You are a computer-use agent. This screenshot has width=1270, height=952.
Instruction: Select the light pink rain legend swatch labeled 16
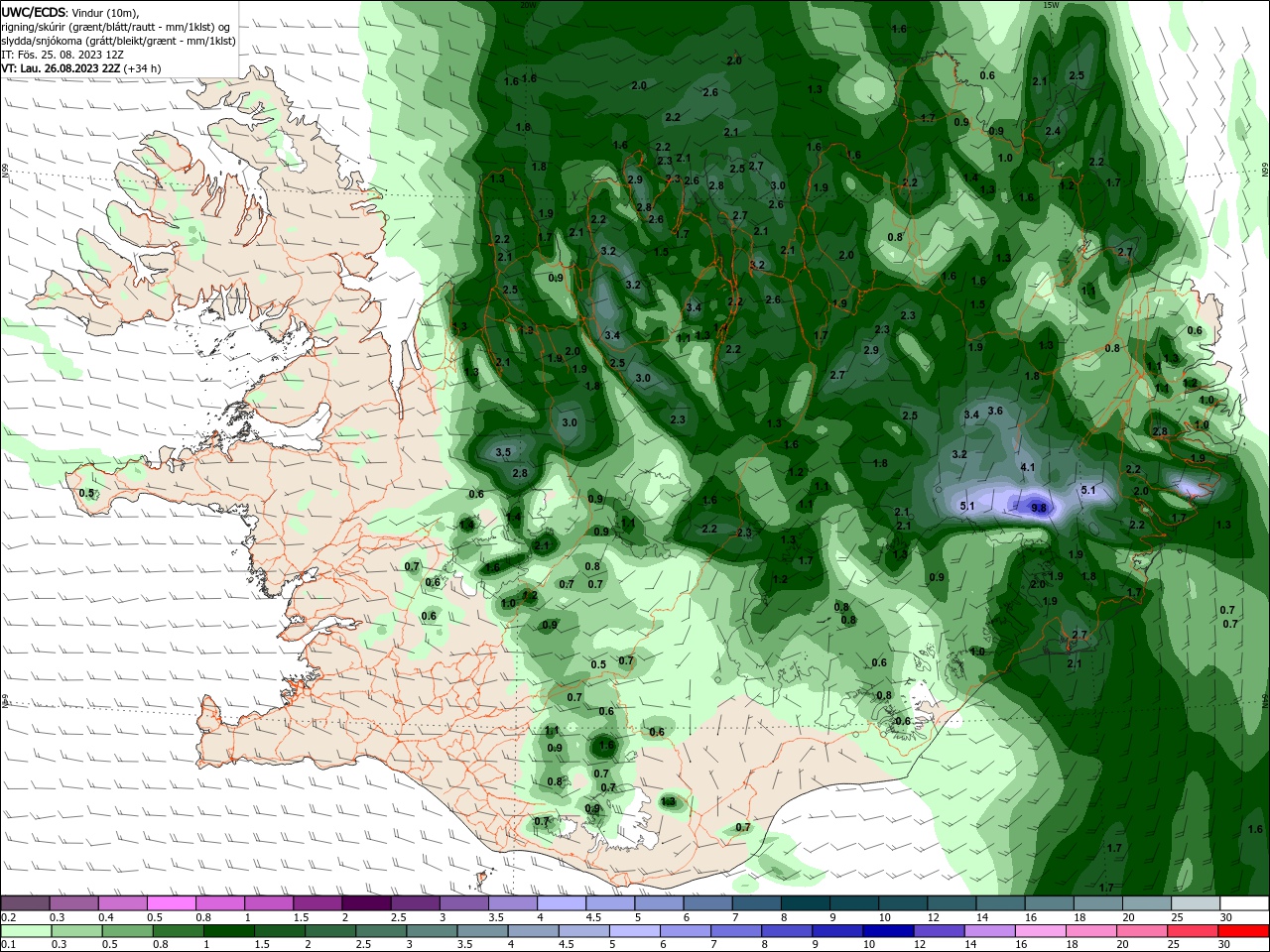pyautogui.click(x=1042, y=931)
